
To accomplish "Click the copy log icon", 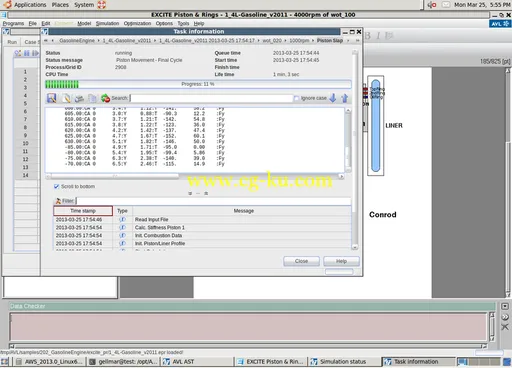I will pyautogui.click(x=92, y=98).
